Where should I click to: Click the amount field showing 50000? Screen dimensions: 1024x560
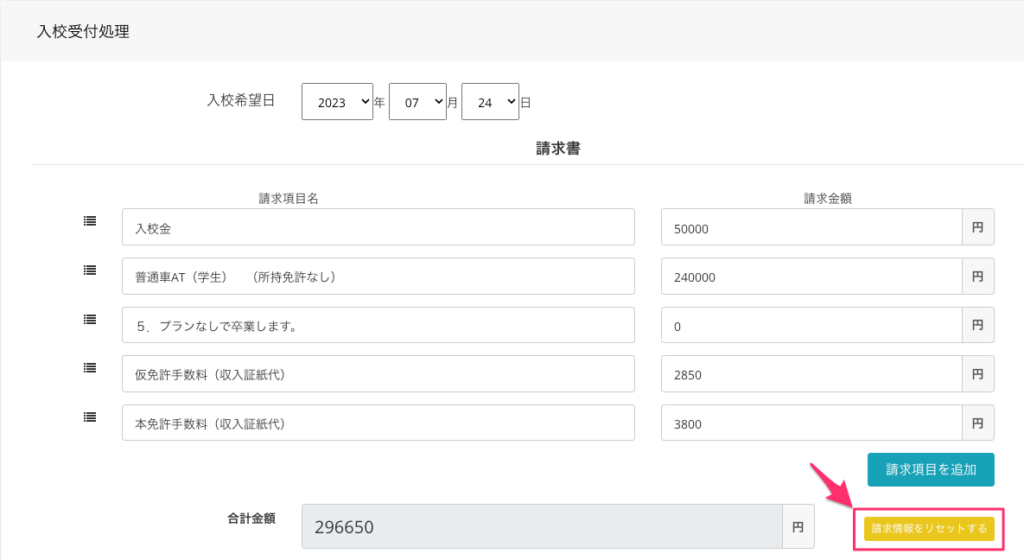[811, 228]
